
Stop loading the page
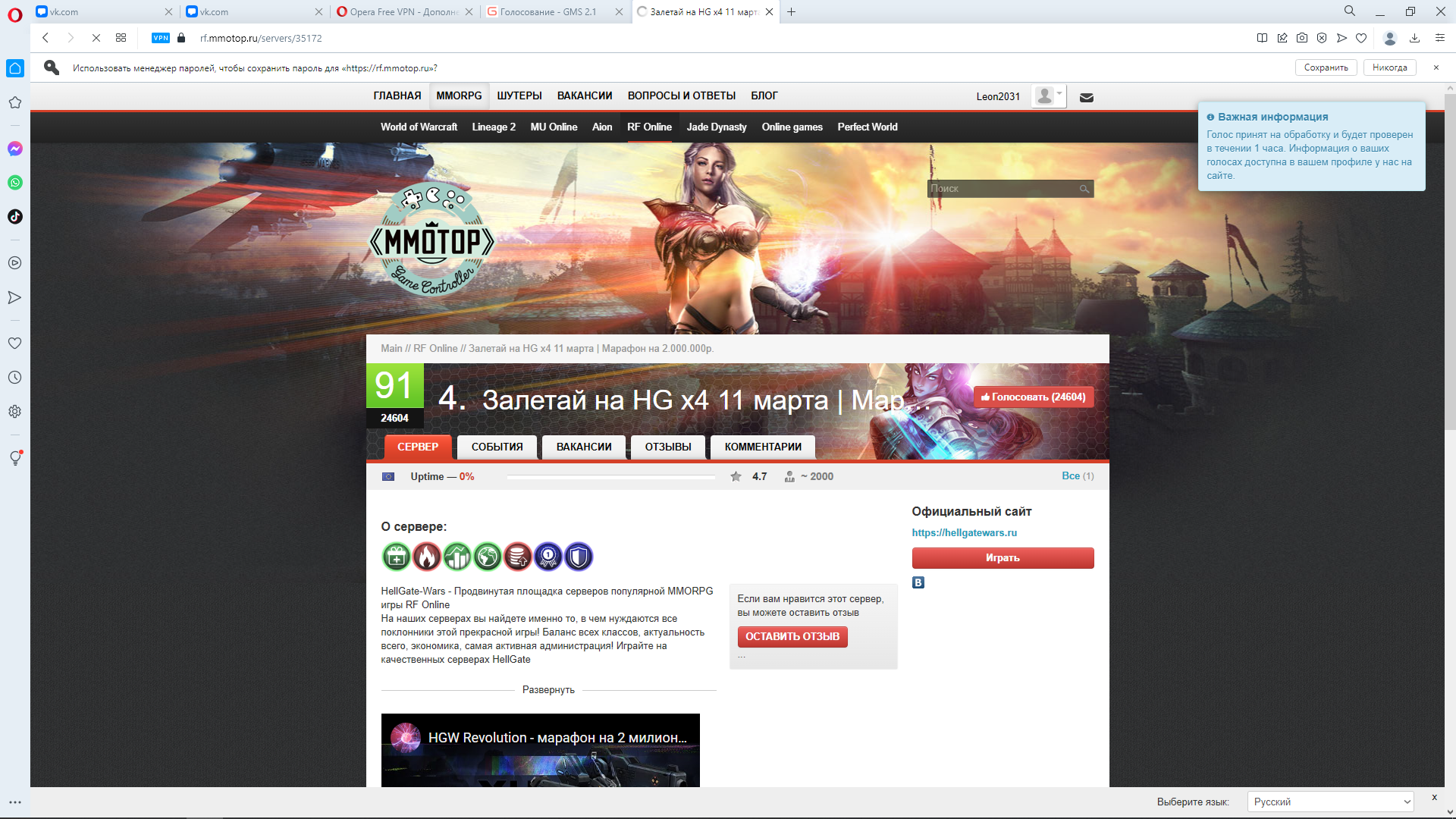coord(96,38)
